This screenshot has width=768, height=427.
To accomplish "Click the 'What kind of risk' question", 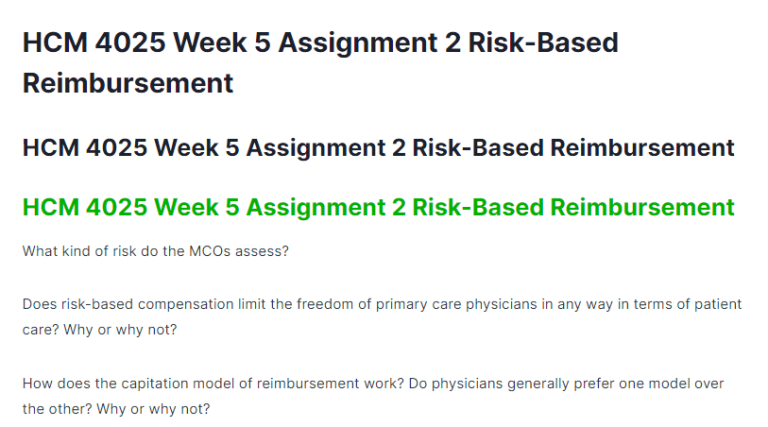I will pyautogui.click(x=156, y=251).
